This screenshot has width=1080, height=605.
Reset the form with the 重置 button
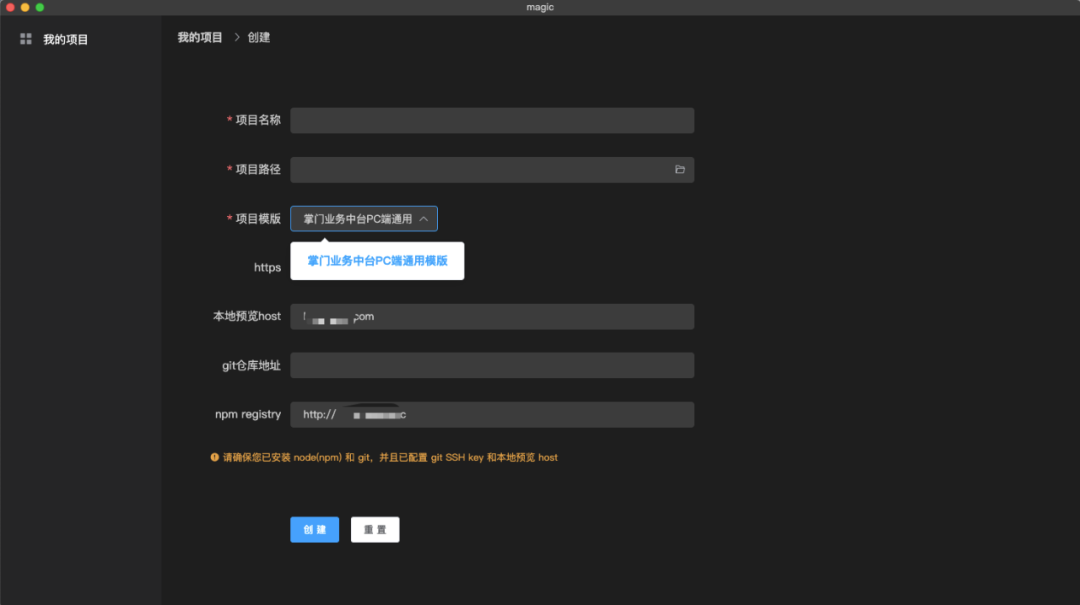(374, 529)
